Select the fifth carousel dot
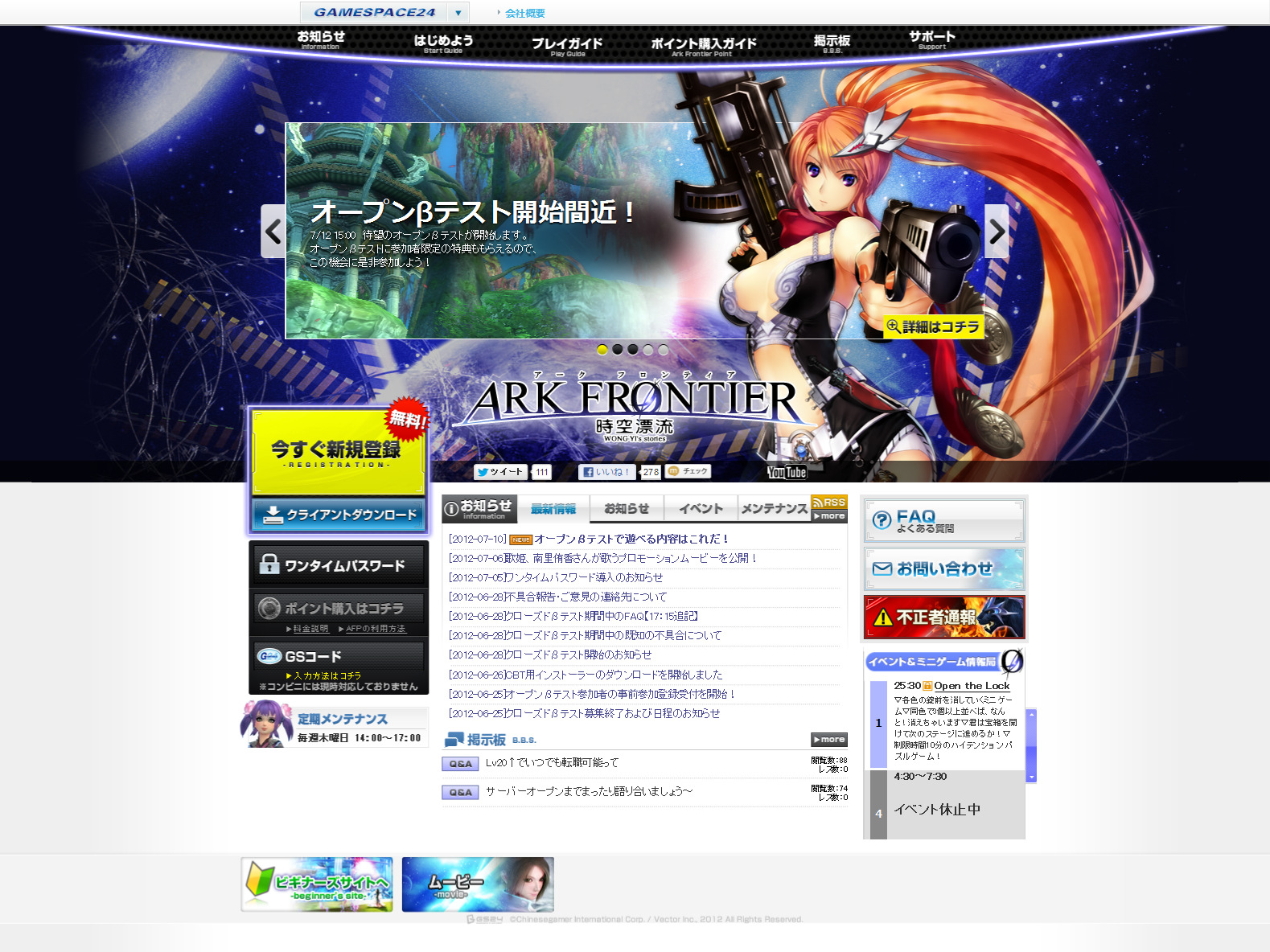Screen dimensions: 1270x952 point(664,350)
